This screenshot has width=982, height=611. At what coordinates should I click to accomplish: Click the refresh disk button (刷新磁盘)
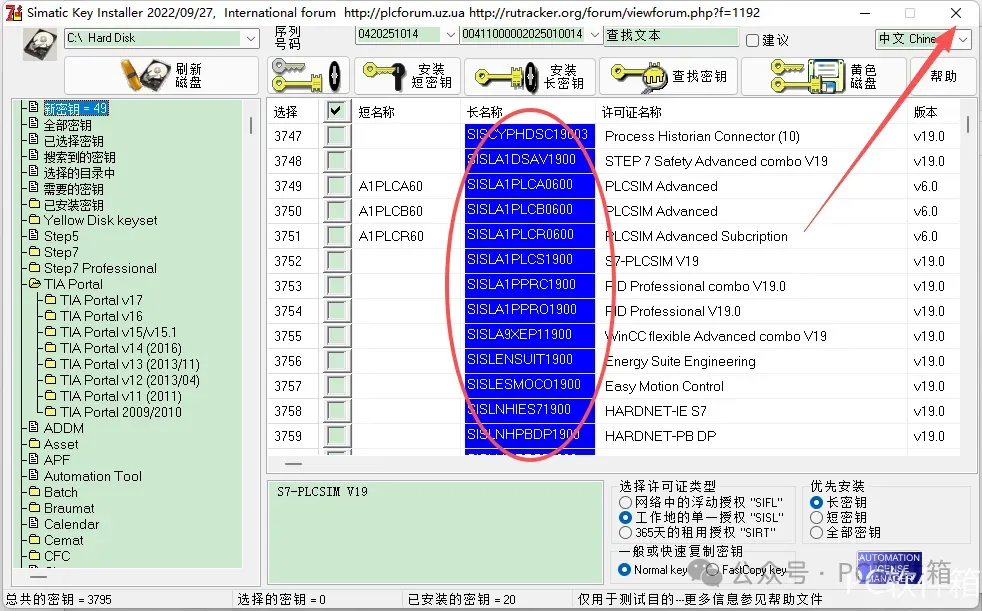(161, 76)
